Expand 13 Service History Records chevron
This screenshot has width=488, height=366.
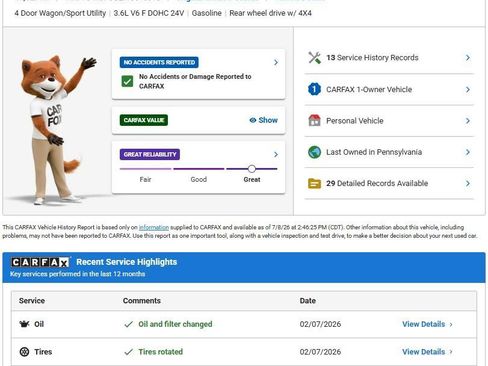click(468, 58)
